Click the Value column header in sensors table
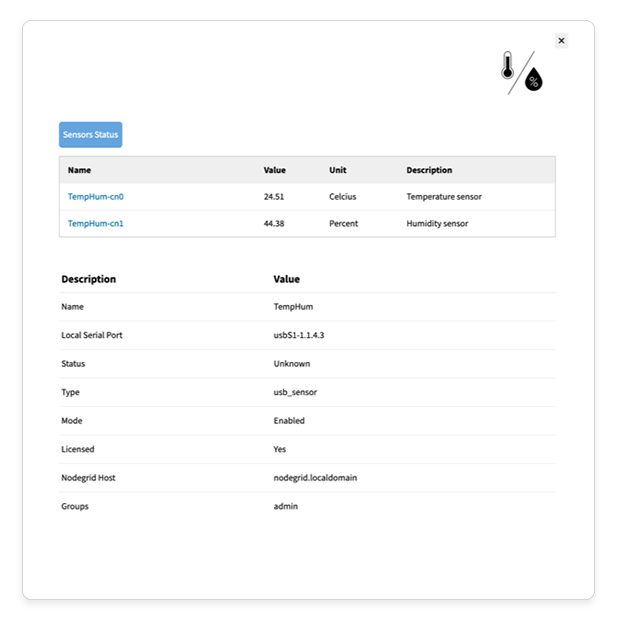Viewport: 622px width, 628px height. click(x=275, y=170)
